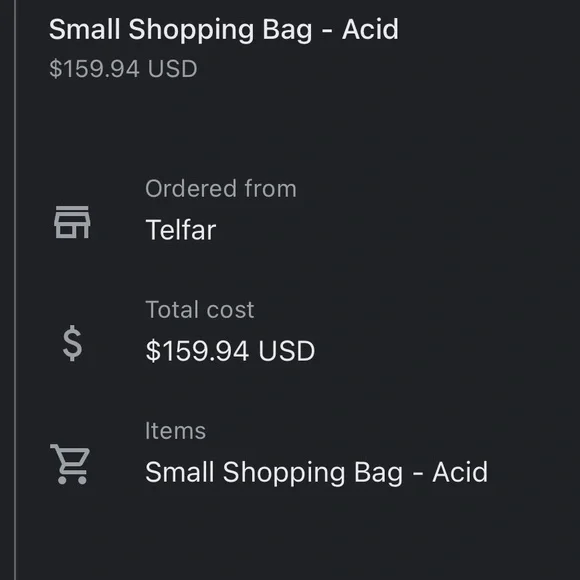Click the gray $159.94 USD price under the heading
Image resolution: width=580 pixels, height=580 pixels.
pos(123,69)
